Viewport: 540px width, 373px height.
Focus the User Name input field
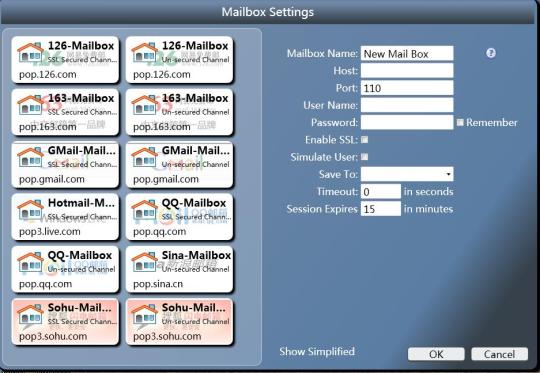(407, 105)
